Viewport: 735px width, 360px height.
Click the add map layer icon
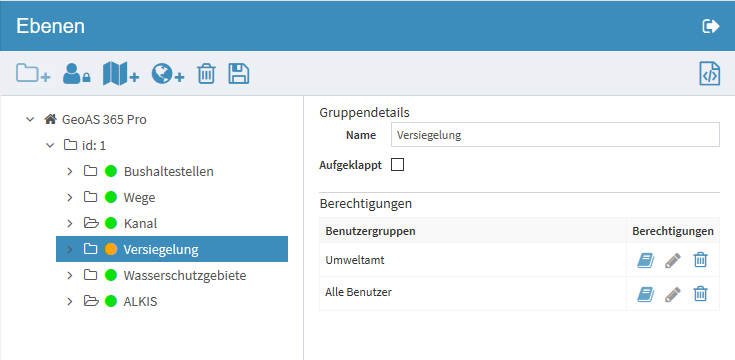point(120,74)
